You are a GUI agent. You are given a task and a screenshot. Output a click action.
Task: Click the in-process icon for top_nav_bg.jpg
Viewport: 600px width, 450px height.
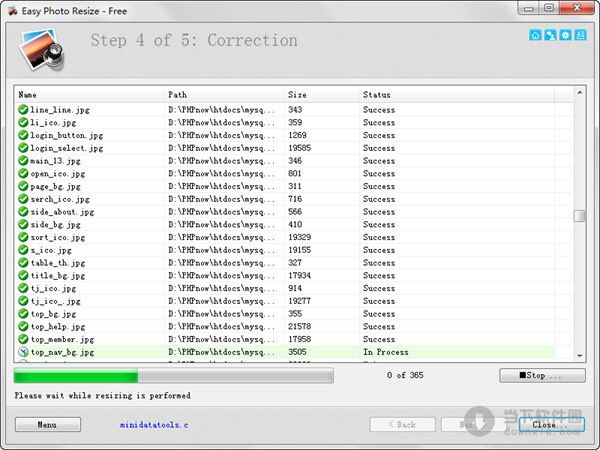click(x=23, y=352)
